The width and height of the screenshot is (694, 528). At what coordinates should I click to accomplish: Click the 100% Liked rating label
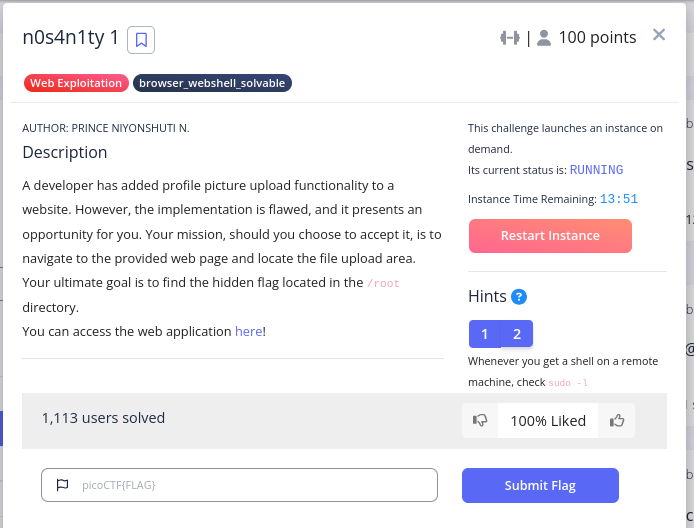coord(548,421)
